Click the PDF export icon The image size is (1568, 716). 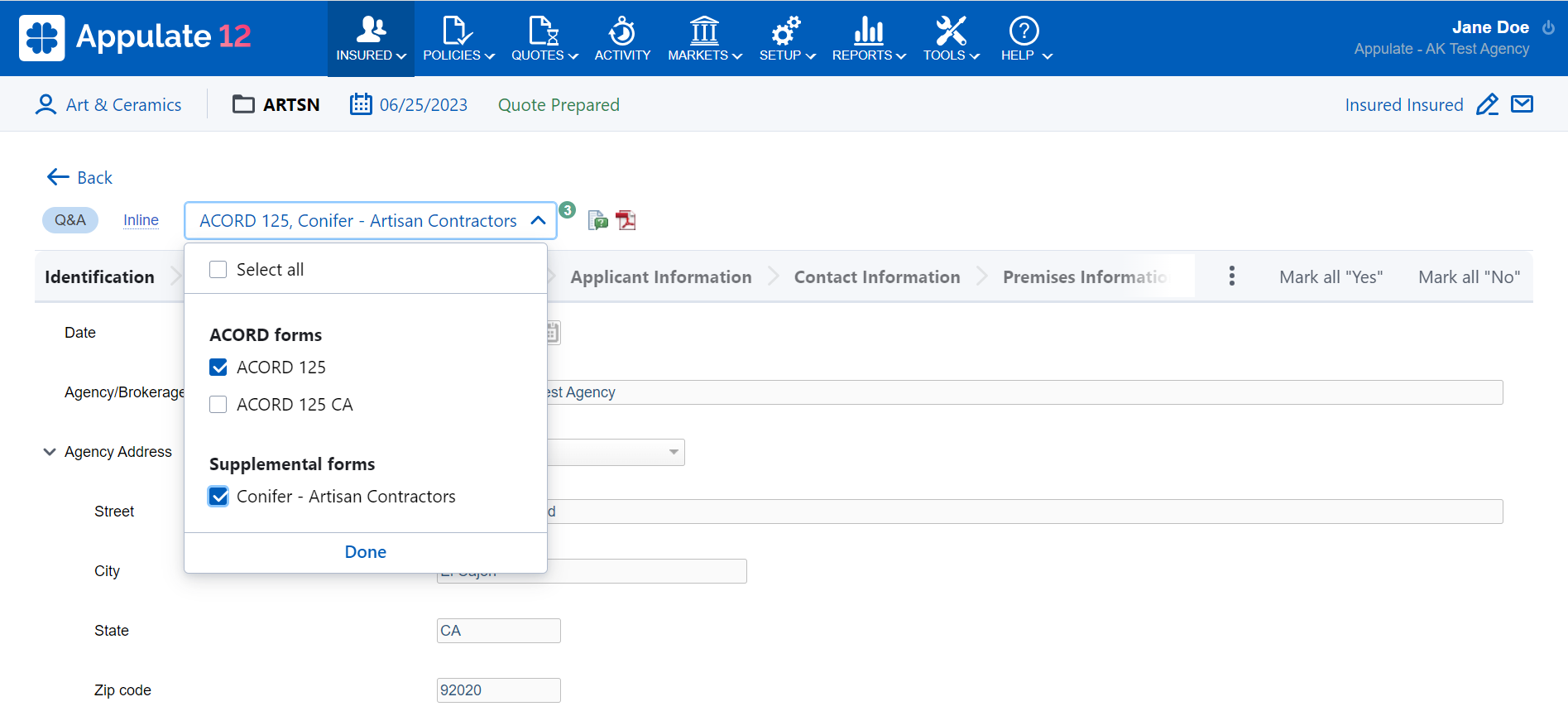(626, 220)
